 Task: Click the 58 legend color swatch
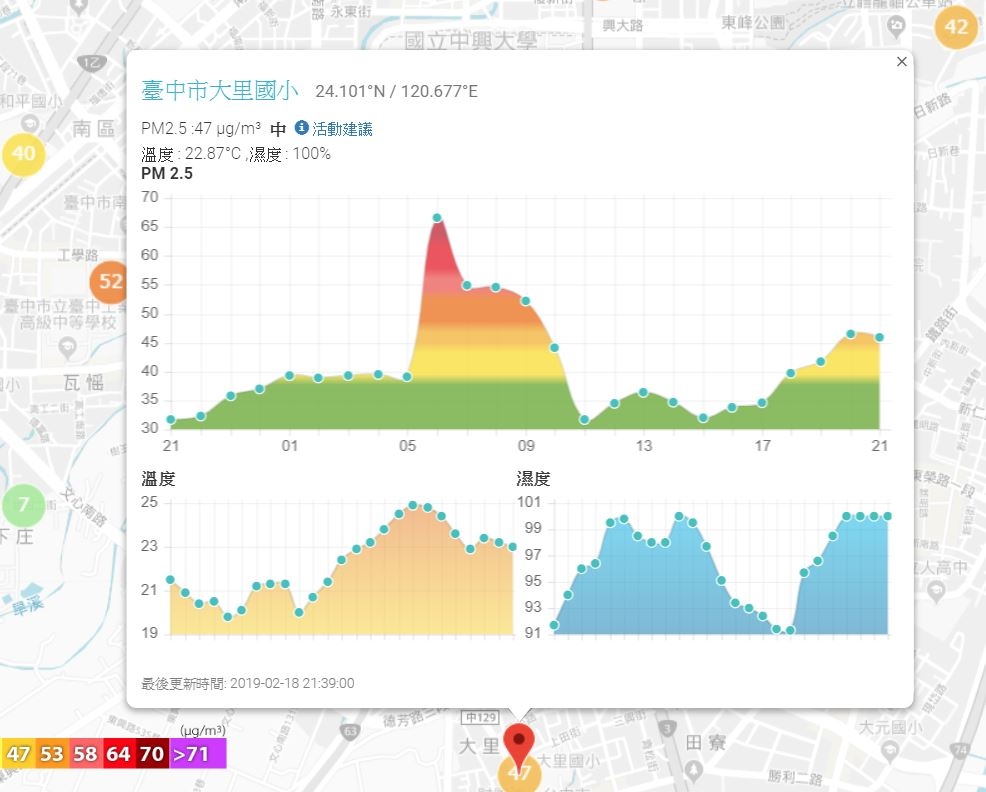(84, 754)
